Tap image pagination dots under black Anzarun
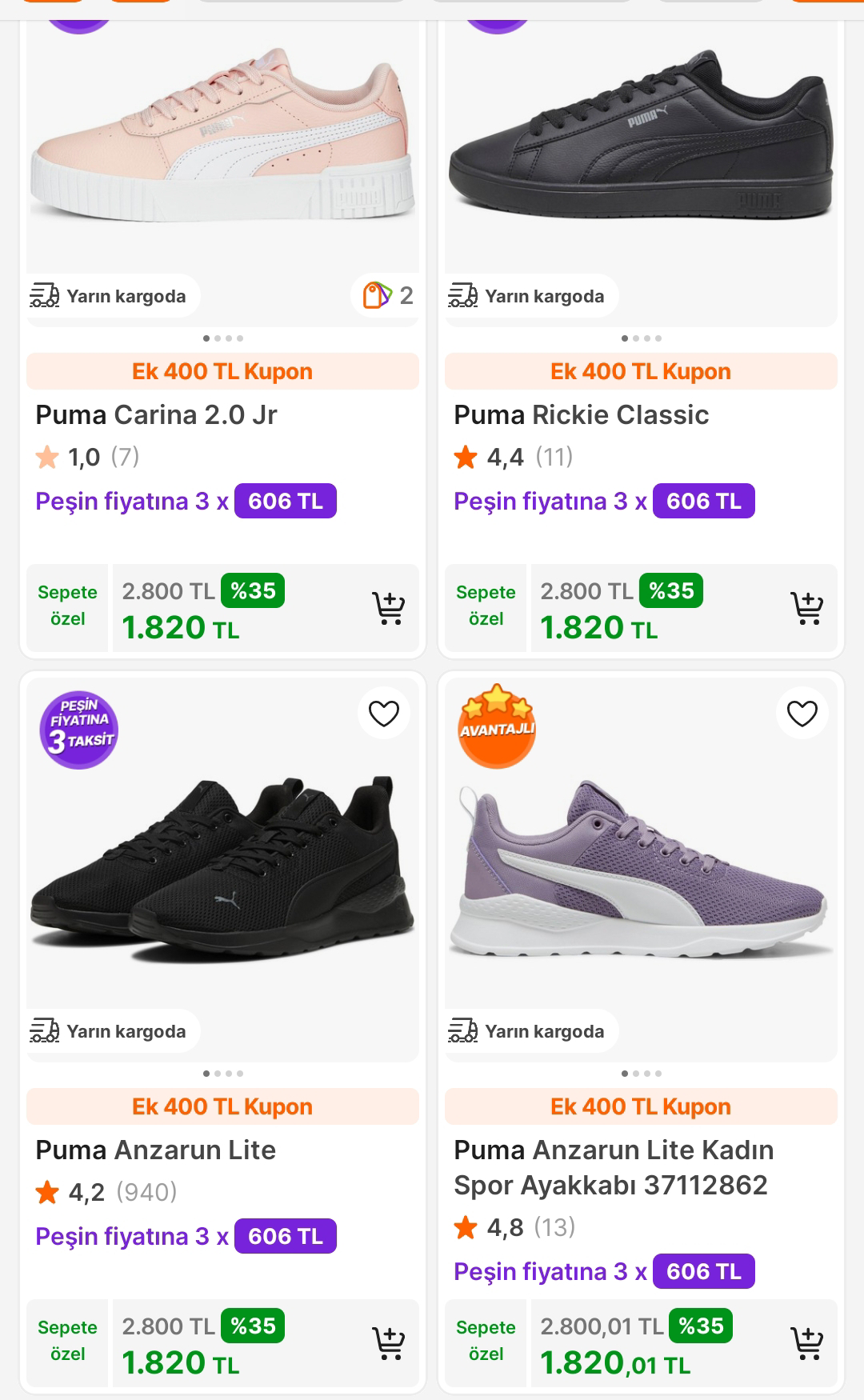Image resolution: width=864 pixels, height=1400 pixels. 223,1074
